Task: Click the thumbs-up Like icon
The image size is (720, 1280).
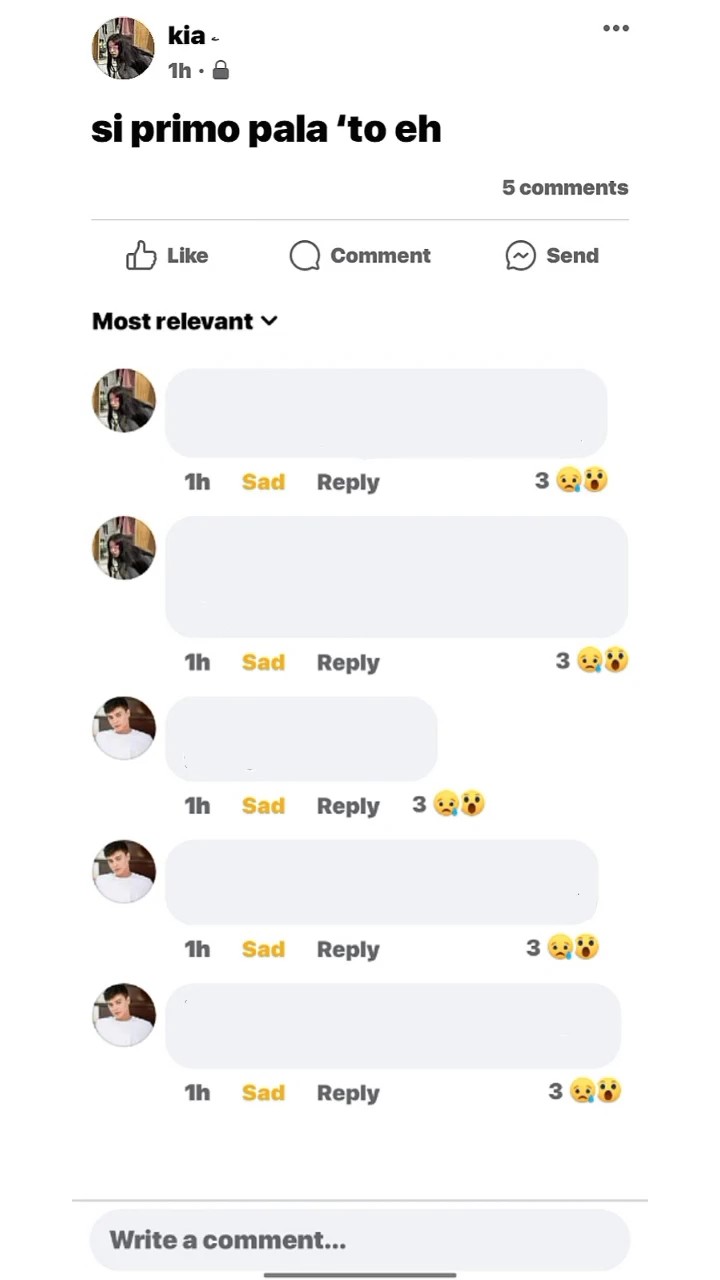Action: (141, 256)
